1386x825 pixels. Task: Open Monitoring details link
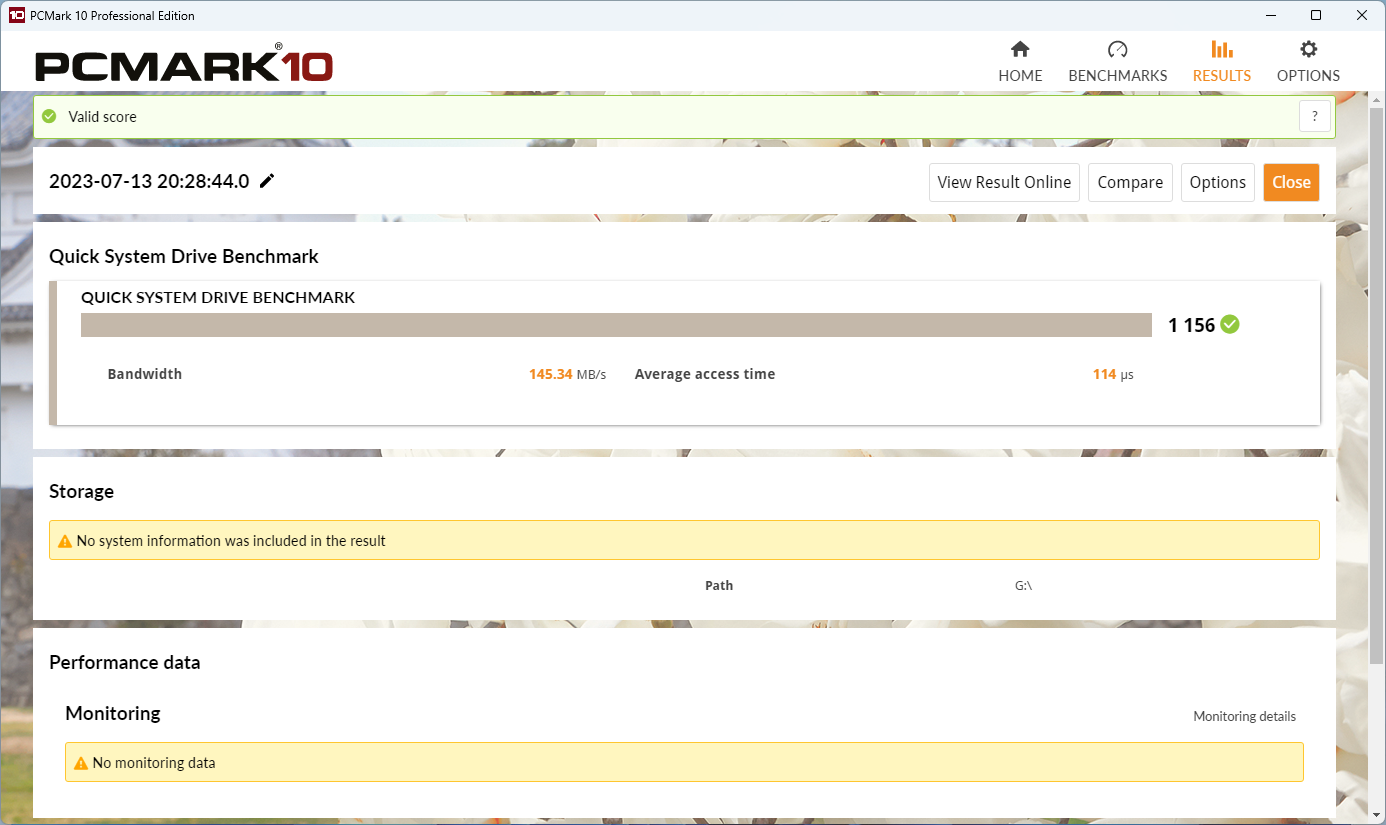(x=1244, y=716)
